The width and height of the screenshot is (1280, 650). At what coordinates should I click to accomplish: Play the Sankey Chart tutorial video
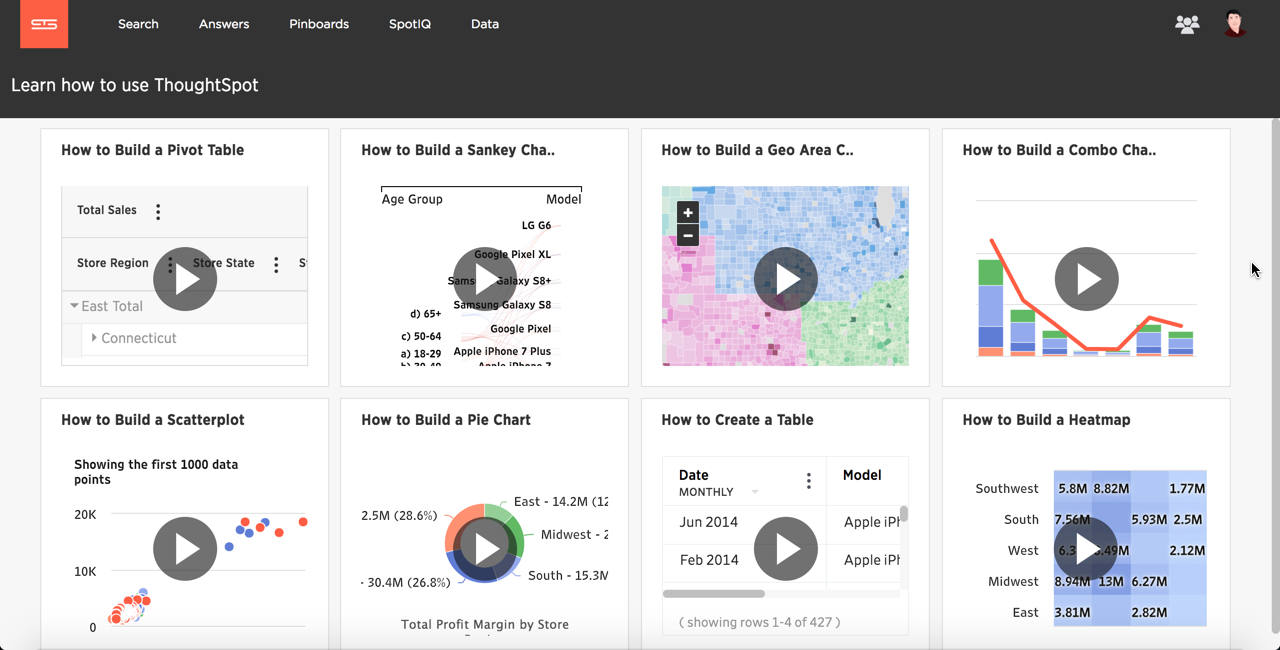coord(485,279)
